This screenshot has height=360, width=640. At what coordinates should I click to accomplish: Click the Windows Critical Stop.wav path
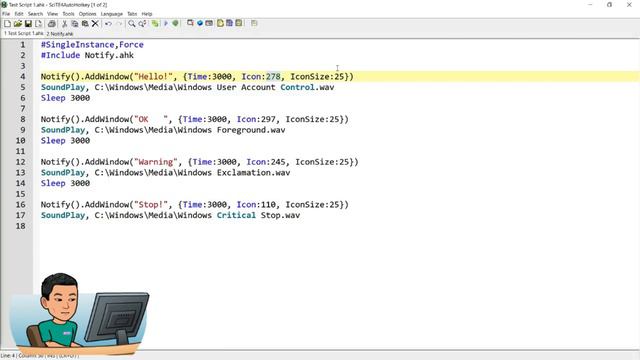[x=197, y=215]
